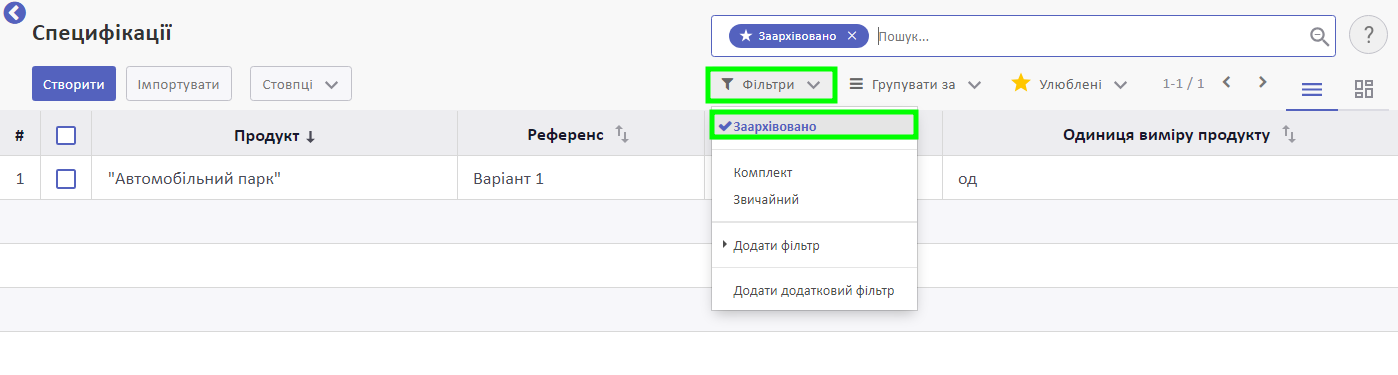Check the box for "Автомобільний парк" row
This screenshot has width=1398, height=375.
tap(66, 179)
